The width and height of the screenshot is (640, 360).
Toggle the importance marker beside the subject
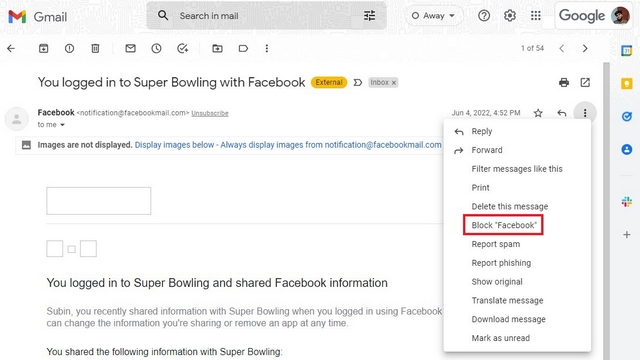click(x=358, y=82)
